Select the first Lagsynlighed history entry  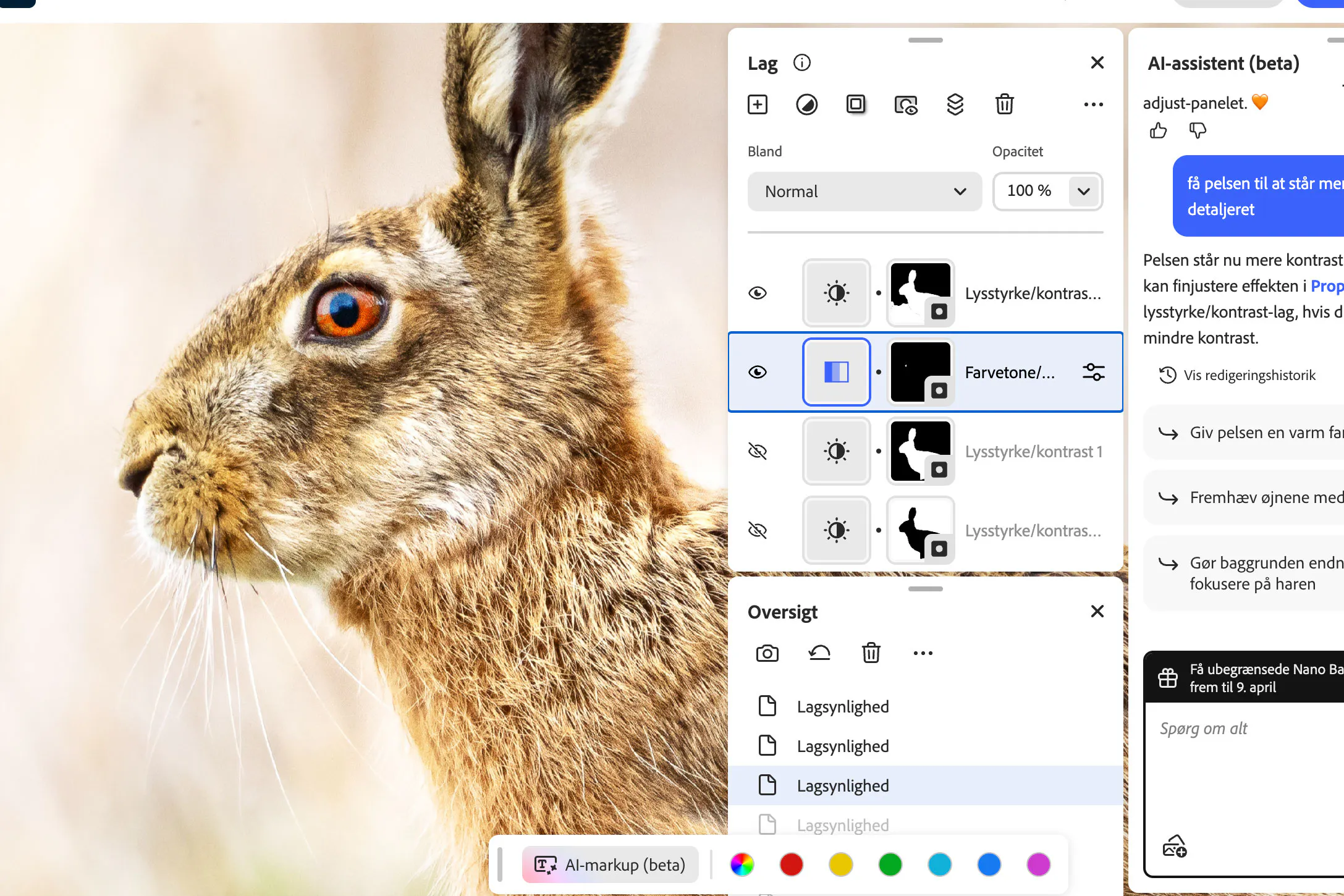[842, 706]
